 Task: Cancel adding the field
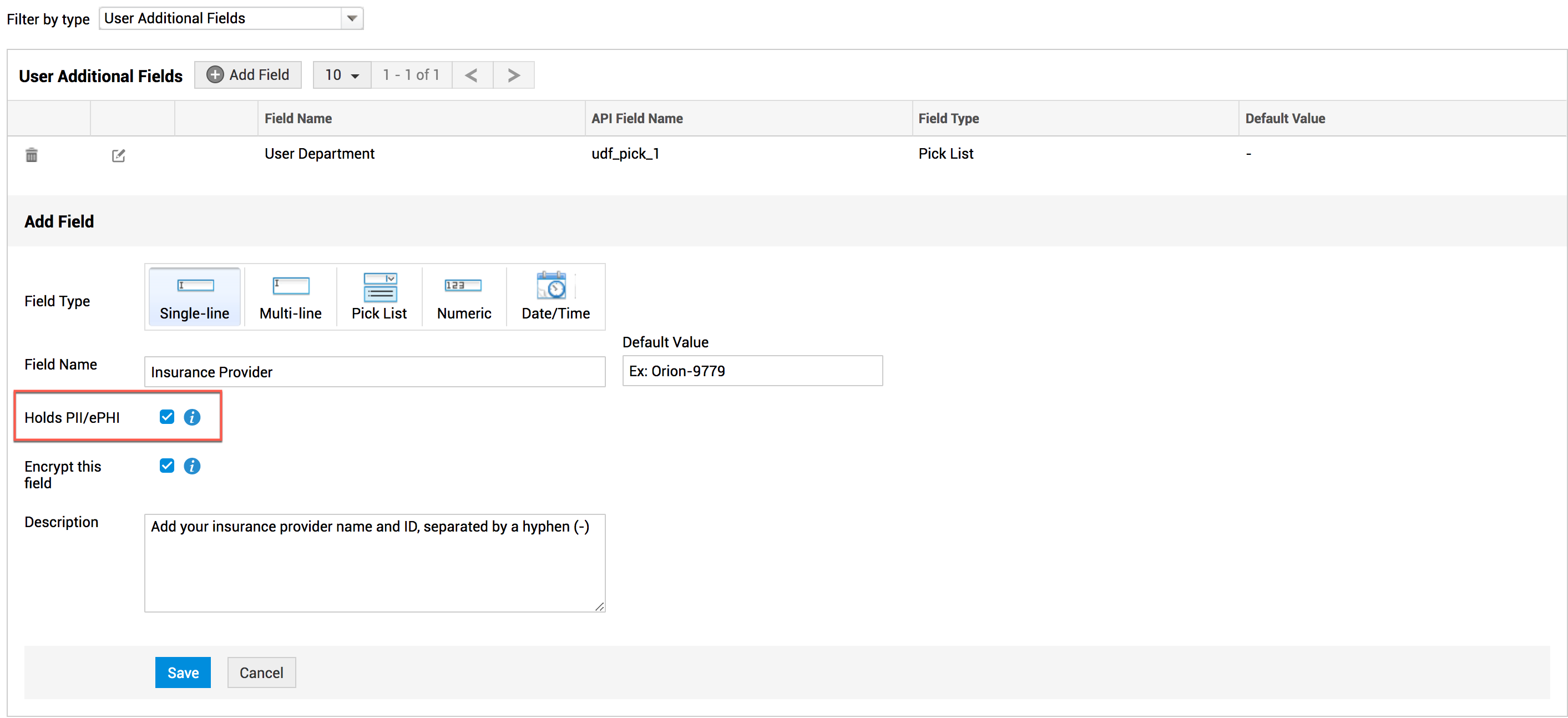coord(261,673)
